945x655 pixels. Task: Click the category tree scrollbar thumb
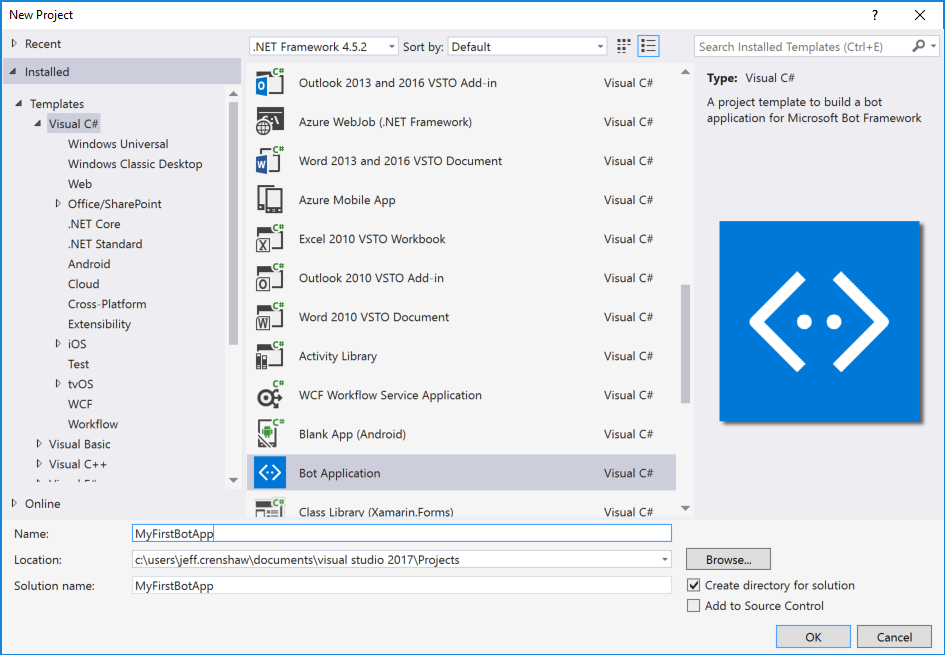[x=234, y=223]
